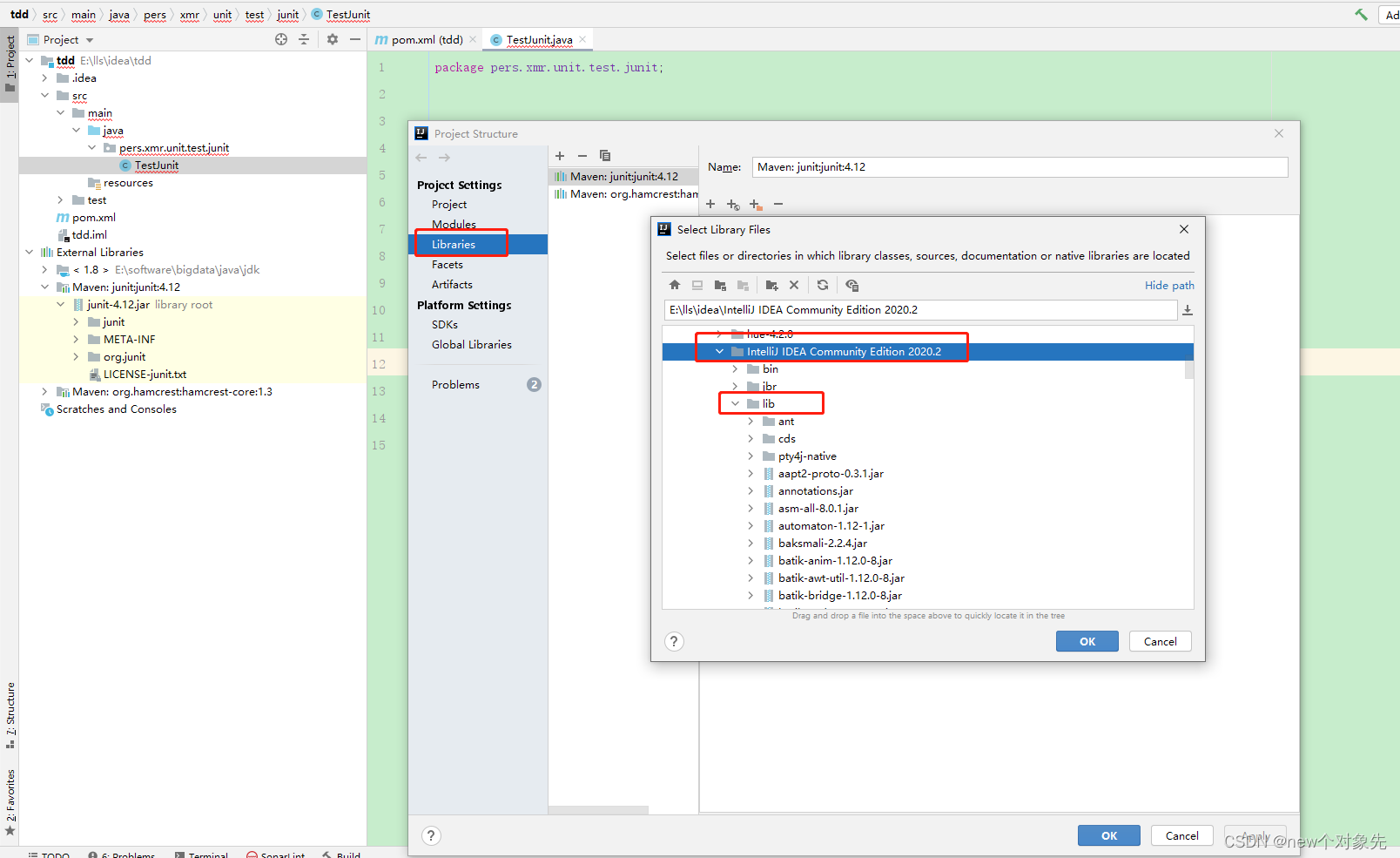
Task: Click the delete X icon in file chooser
Action: 794,285
